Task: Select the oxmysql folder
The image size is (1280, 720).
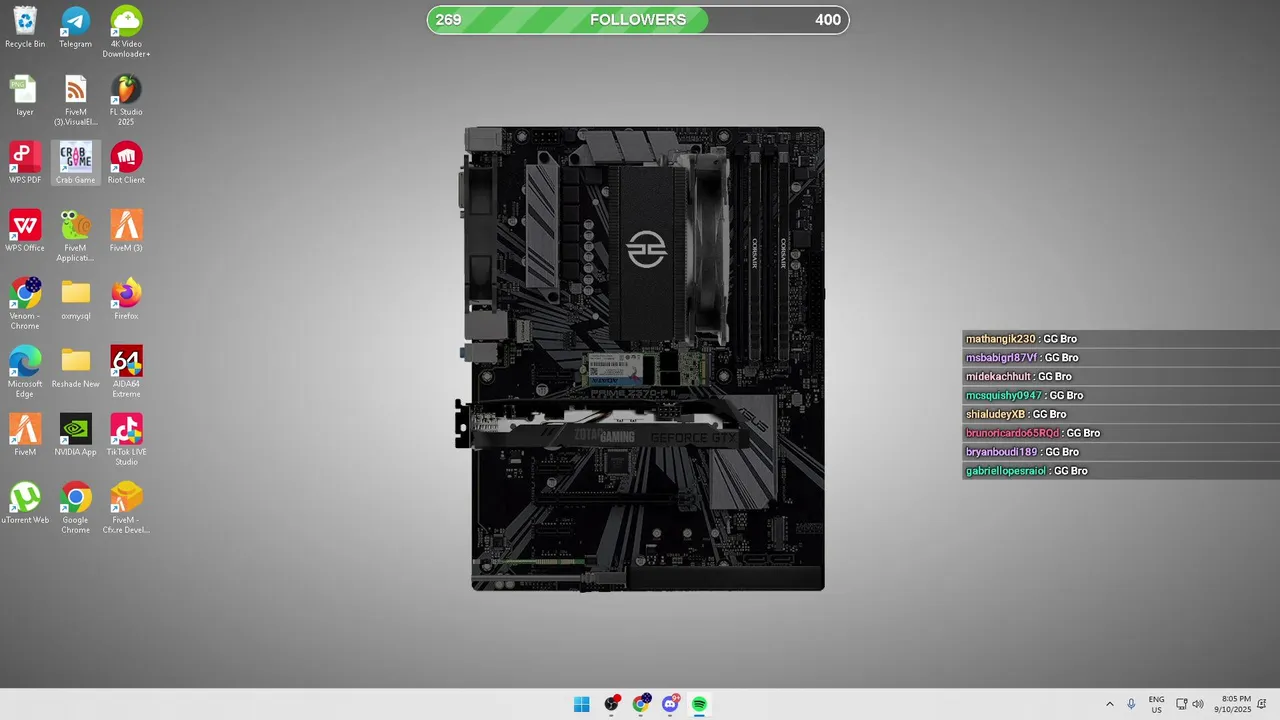Action: (76, 300)
